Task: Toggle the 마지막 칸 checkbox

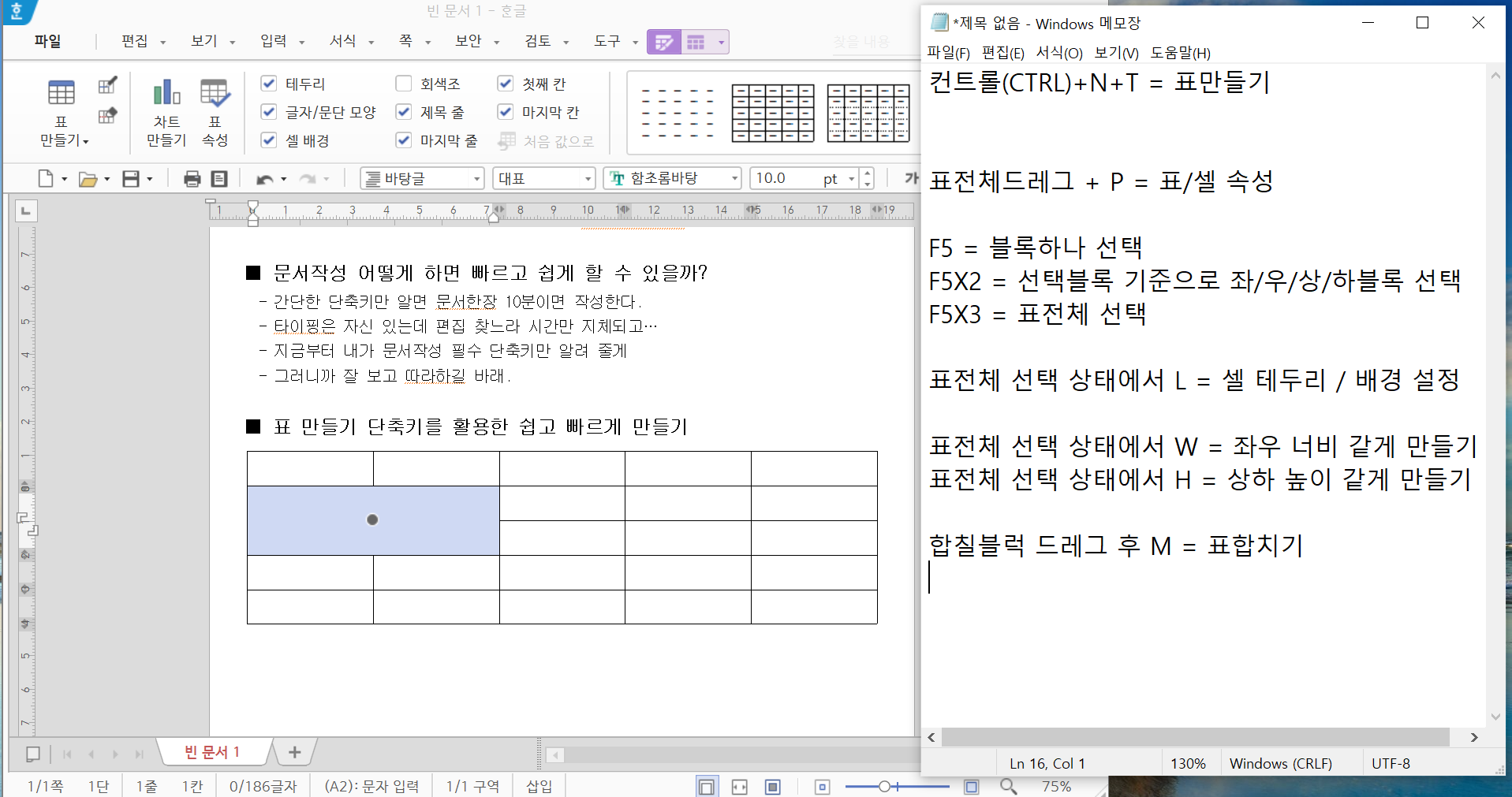Action: 506,112
